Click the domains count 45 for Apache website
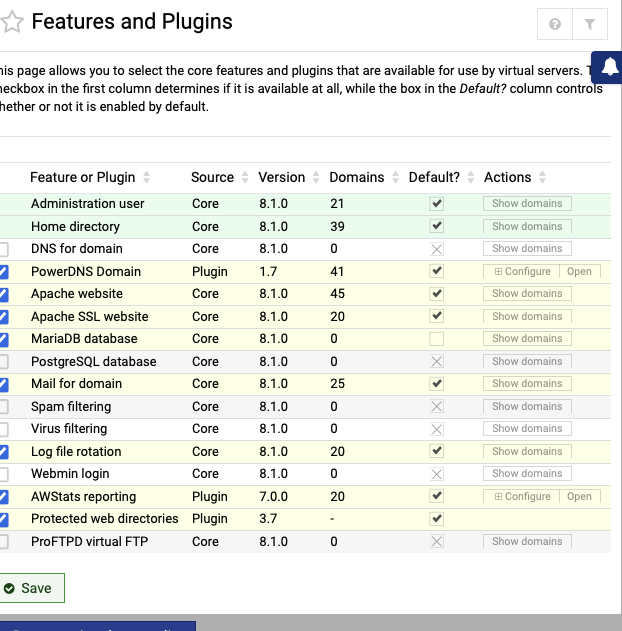622x631 pixels. coord(338,294)
